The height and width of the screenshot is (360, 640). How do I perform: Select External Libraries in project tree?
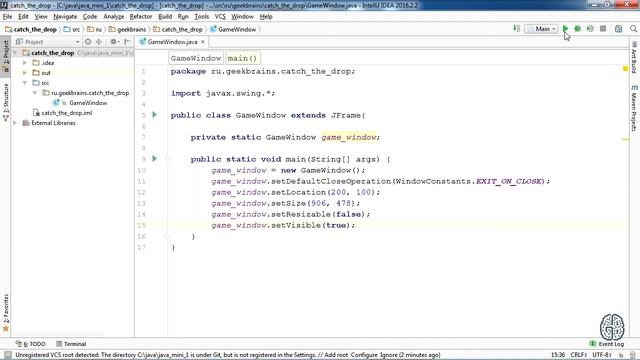point(53,123)
